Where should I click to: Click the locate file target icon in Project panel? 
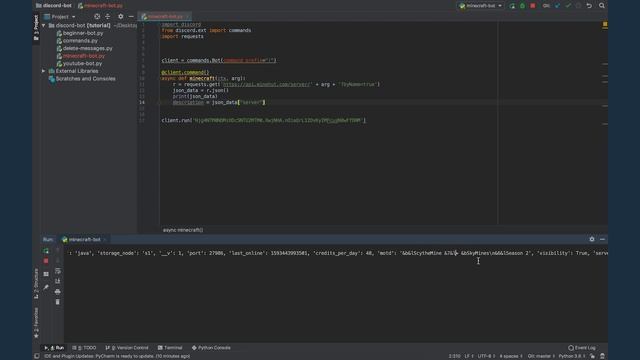[x=97, y=17]
